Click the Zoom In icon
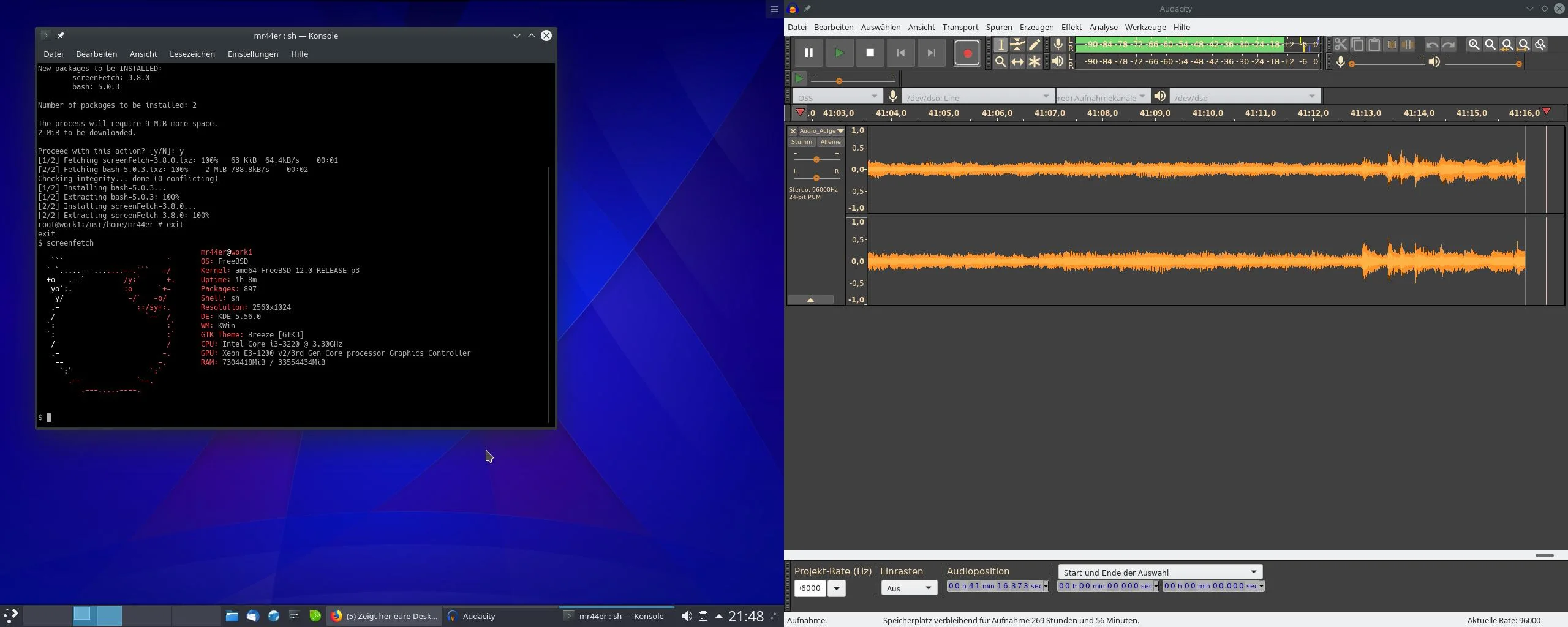This screenshot has height=627, width=1568. [x=1474, y=45]
